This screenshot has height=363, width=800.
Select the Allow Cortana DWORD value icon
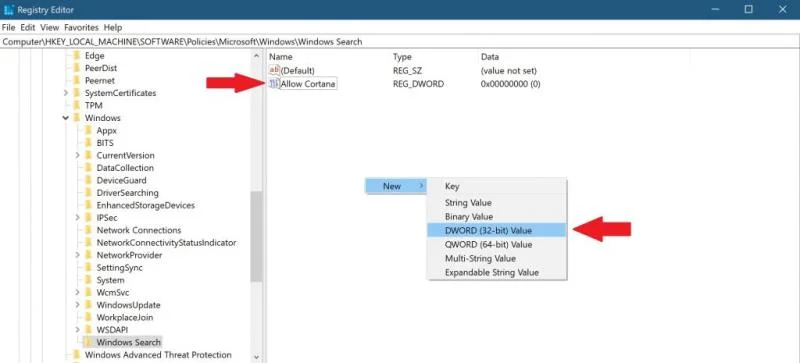(274, 84)
